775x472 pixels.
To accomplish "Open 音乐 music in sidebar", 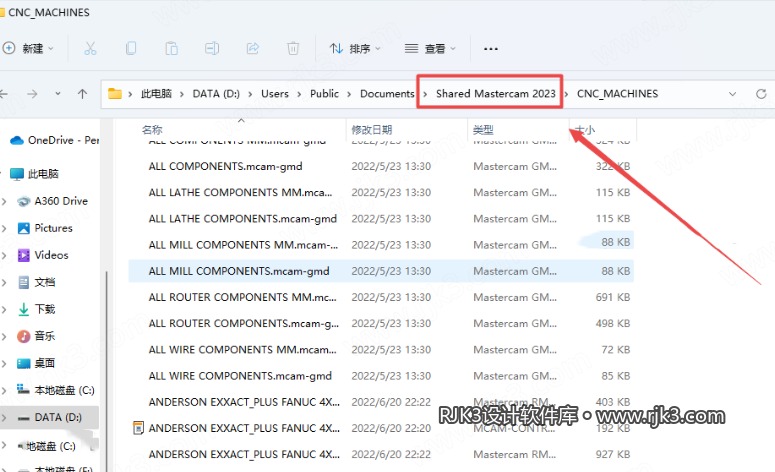I will (37, 336).
